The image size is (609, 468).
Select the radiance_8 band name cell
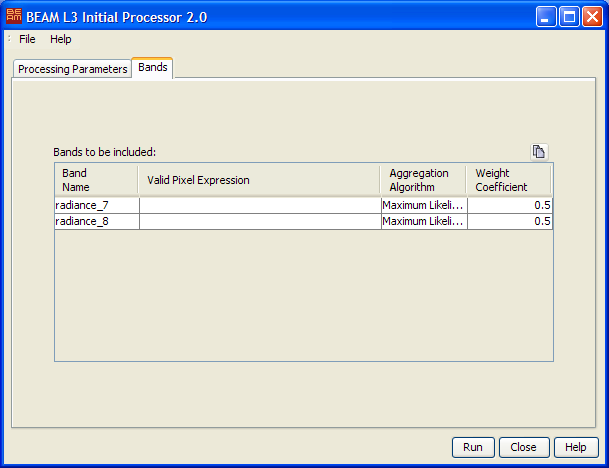96,221
